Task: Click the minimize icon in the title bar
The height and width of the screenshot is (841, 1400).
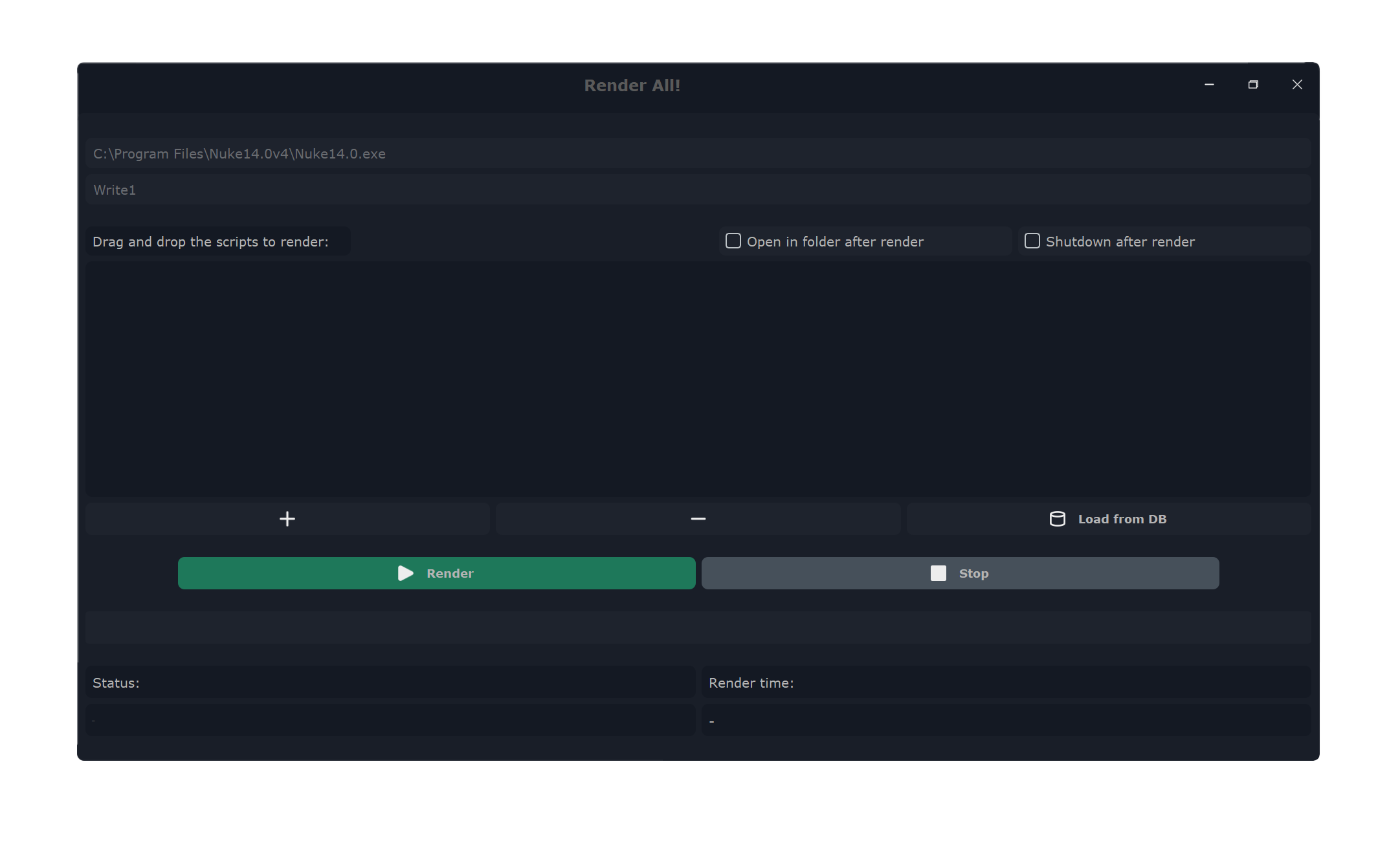Action: pos(1209,85)
